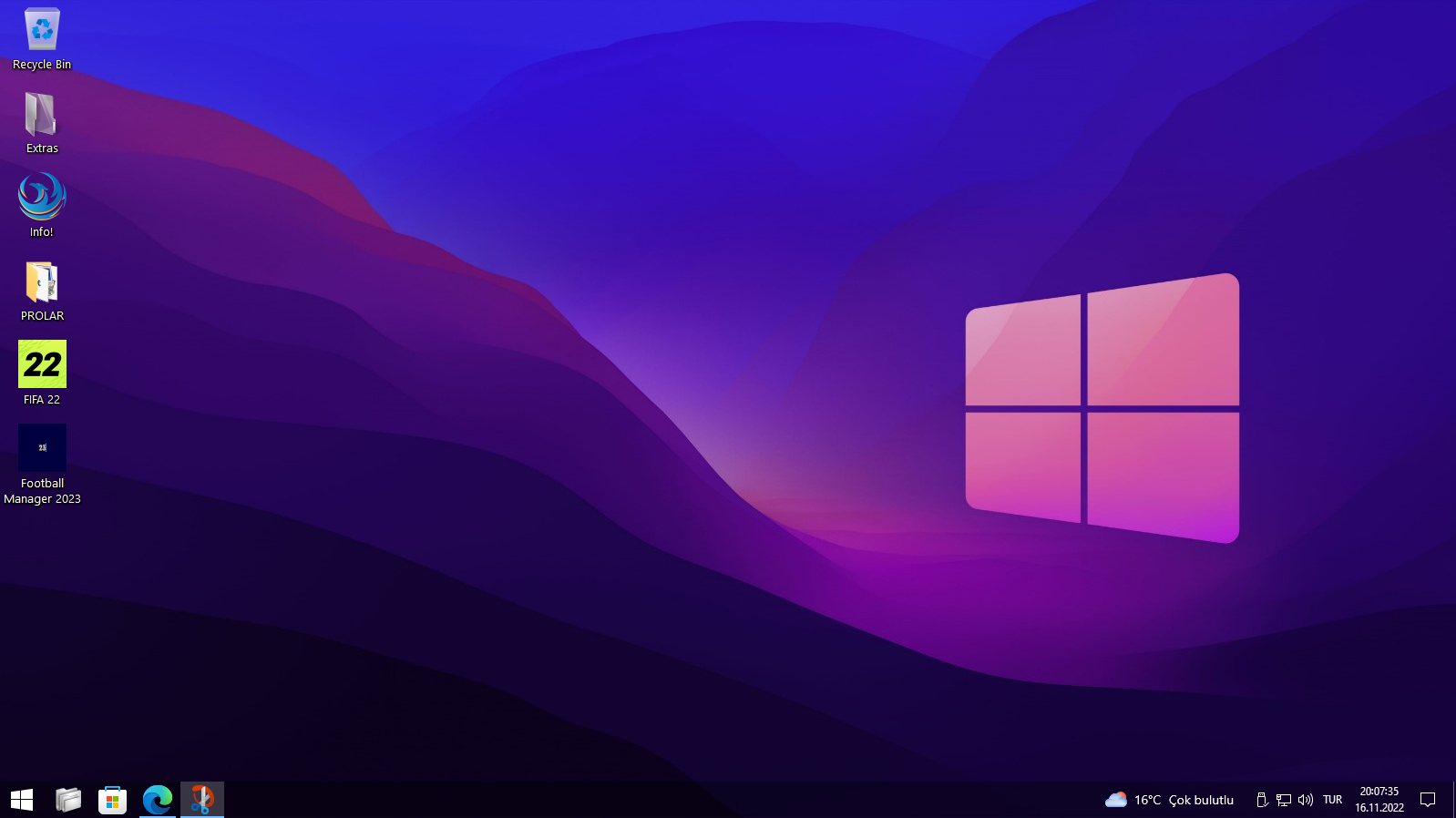The image size is (1456, 818).
Task: Click the Show desktop strip at taskbar end
Action: pyautogui.click(x=1452, y=800)
